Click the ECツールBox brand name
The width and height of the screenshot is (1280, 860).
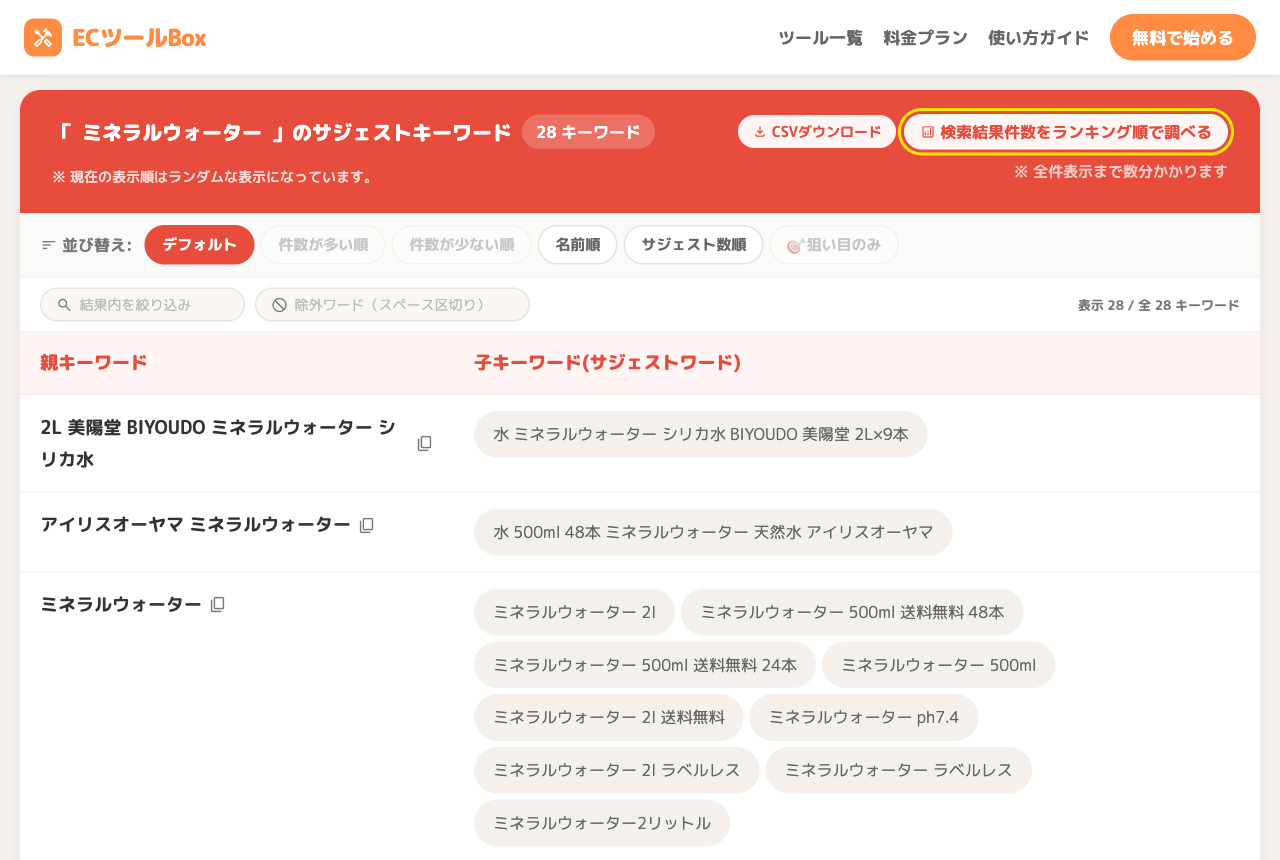(x=139, y=38)
